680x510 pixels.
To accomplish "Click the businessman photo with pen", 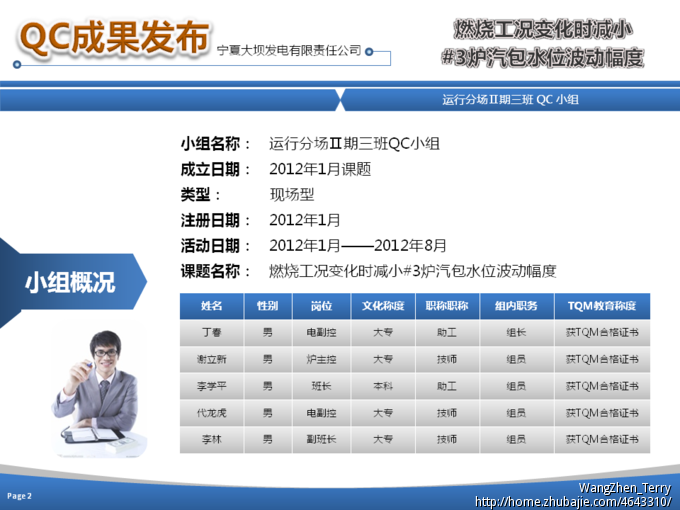I will point(96,388).
